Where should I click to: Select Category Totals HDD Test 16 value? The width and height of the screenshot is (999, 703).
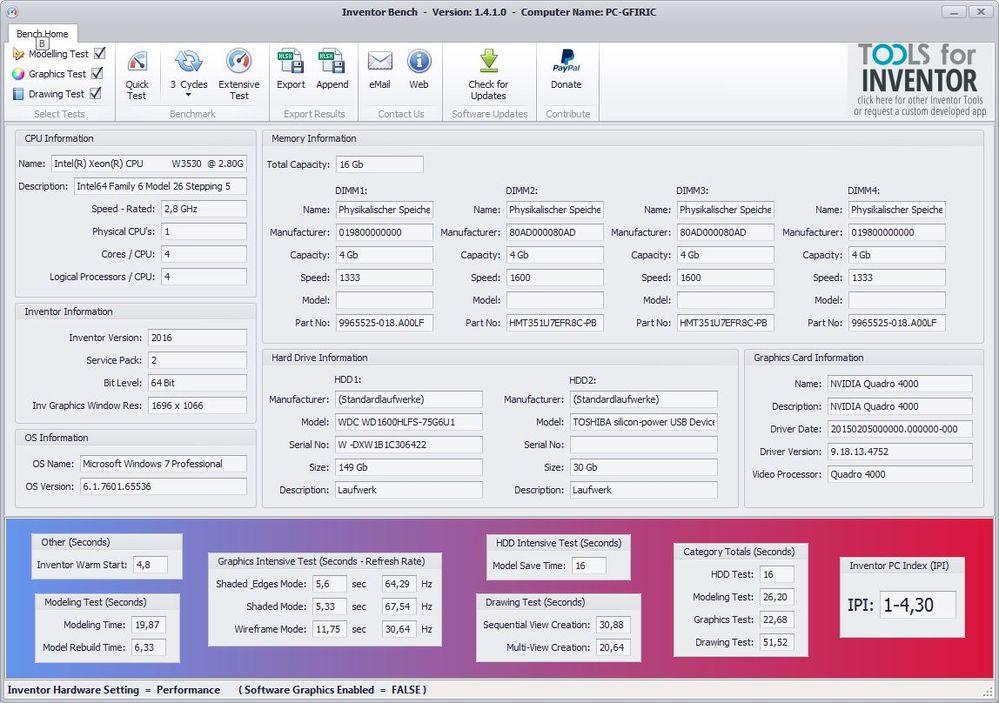click(777, 575)
